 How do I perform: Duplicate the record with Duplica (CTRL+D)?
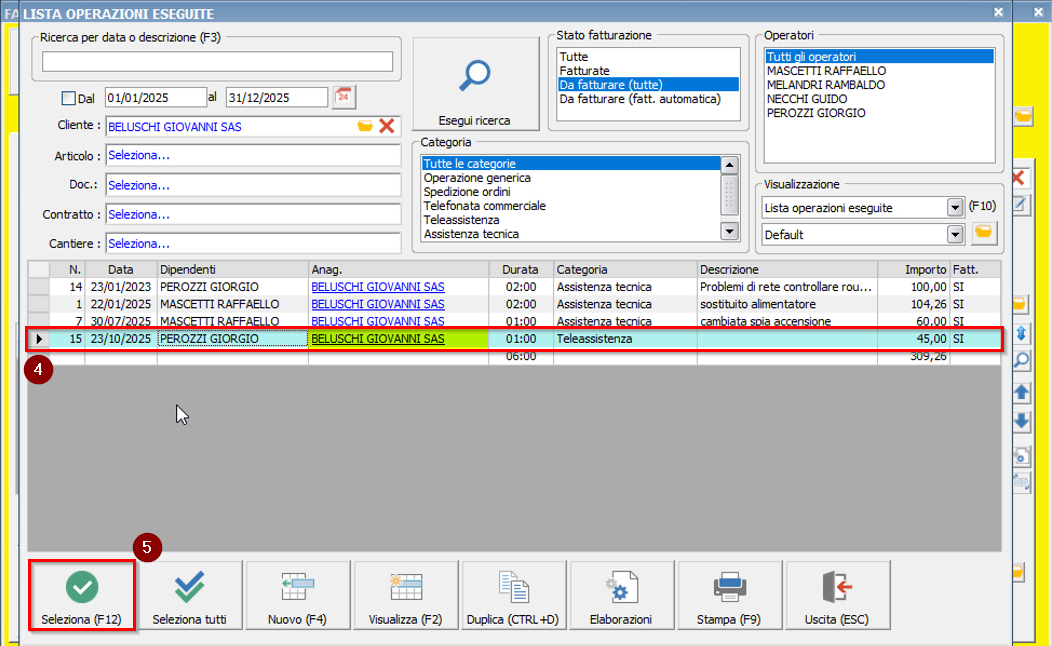513,596
